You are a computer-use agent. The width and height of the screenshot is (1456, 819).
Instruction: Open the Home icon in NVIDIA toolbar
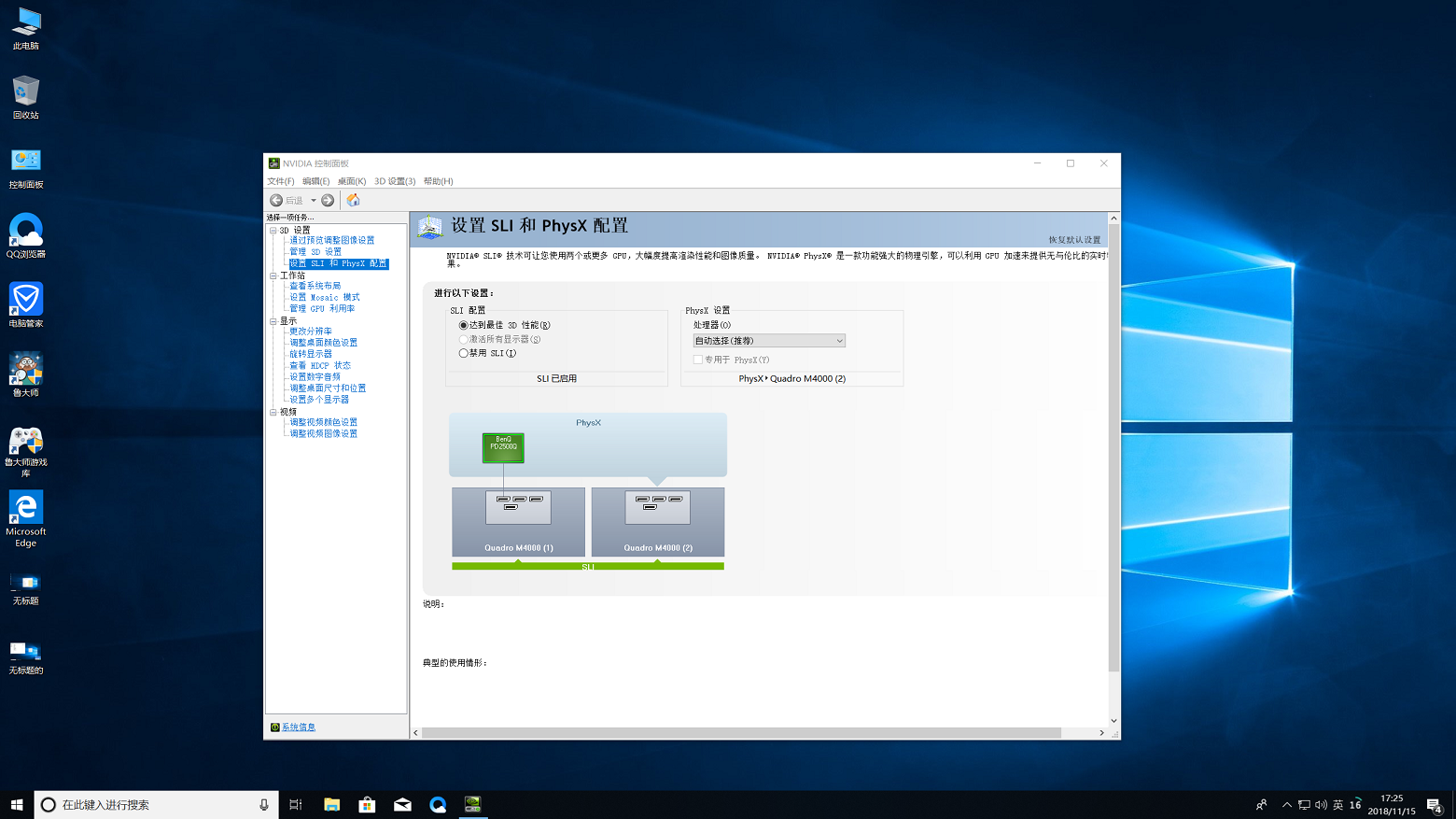[x=353, y=200]
